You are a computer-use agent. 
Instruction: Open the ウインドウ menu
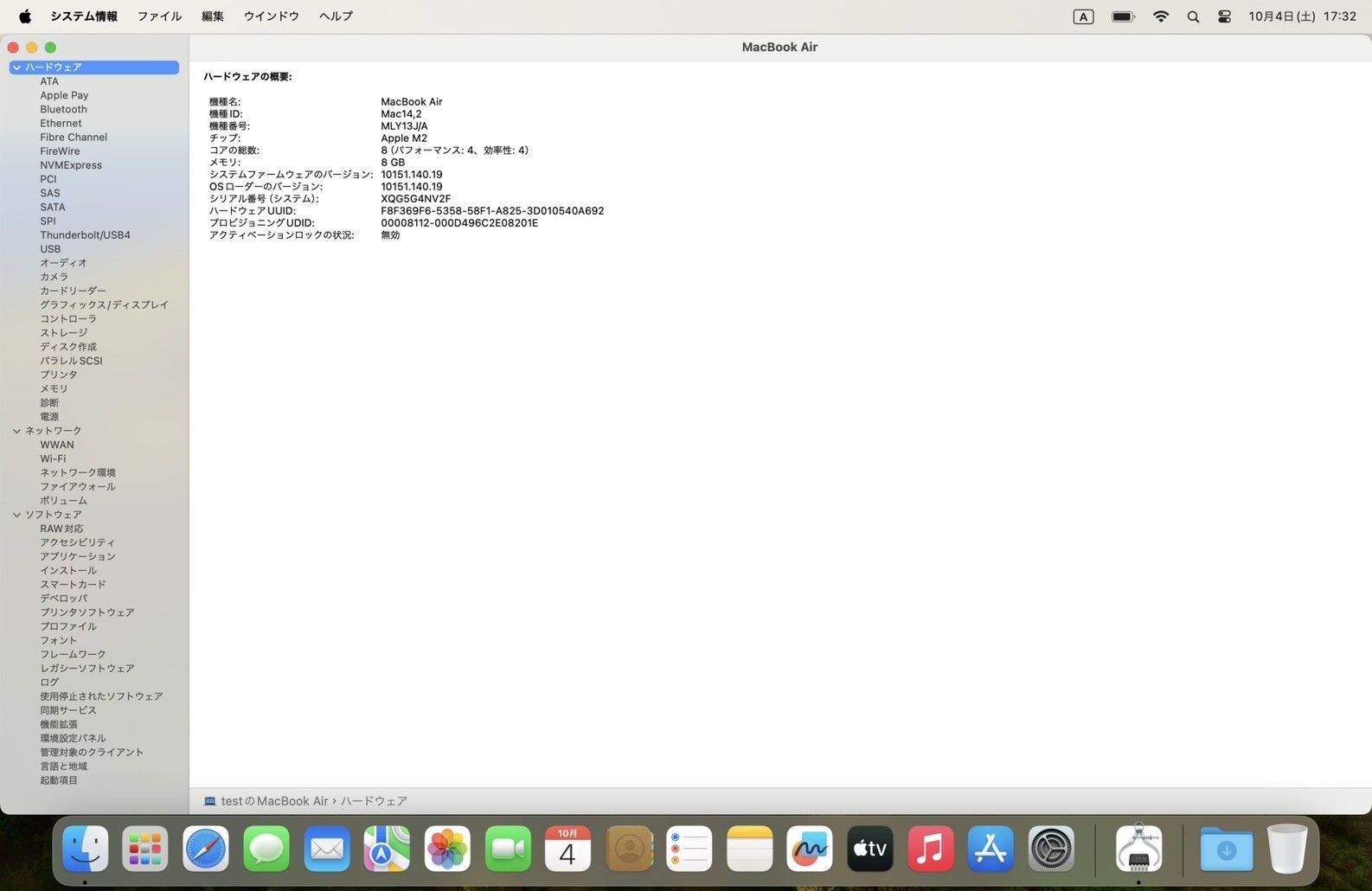point(271,16)
